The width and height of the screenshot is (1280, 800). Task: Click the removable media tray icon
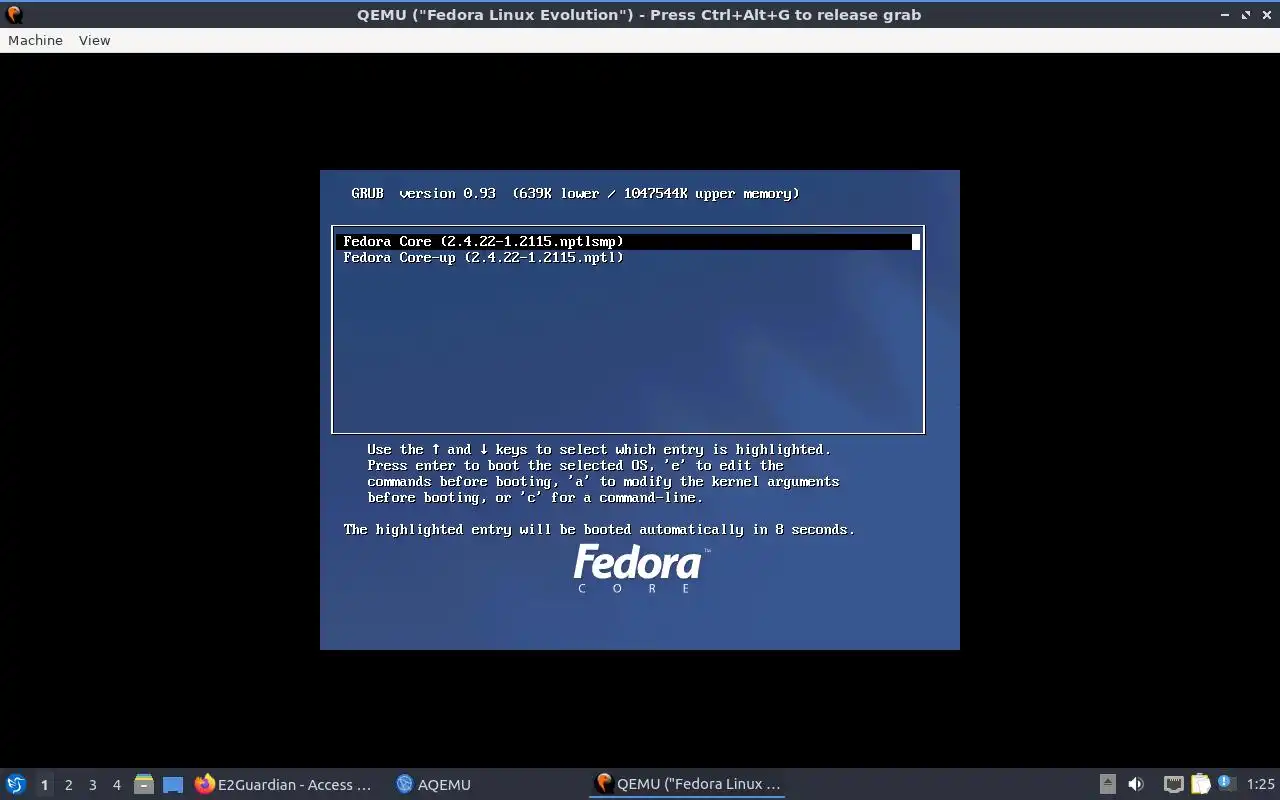(1107, 784)
